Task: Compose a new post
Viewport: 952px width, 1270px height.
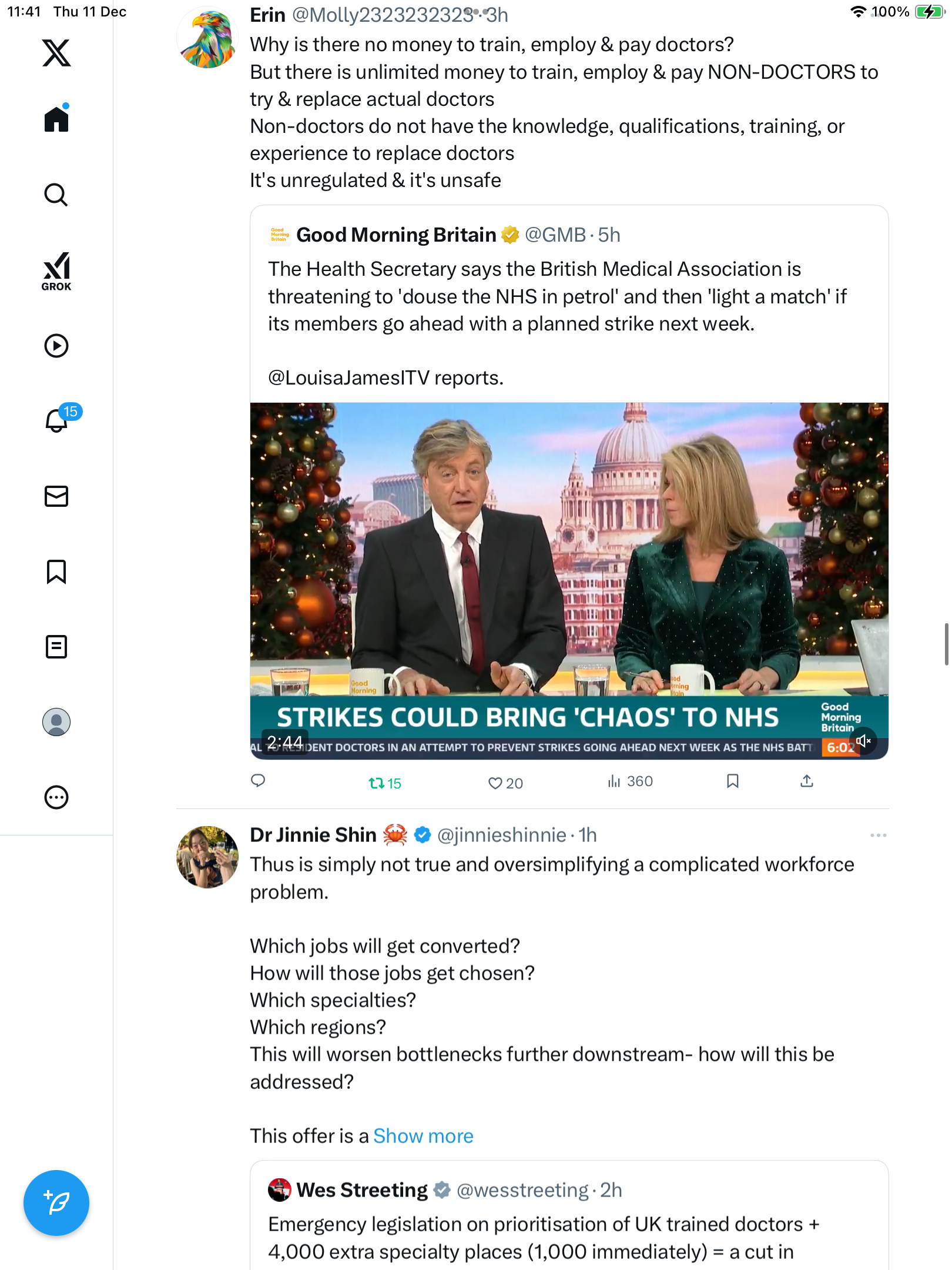Action: point(56,1203)
